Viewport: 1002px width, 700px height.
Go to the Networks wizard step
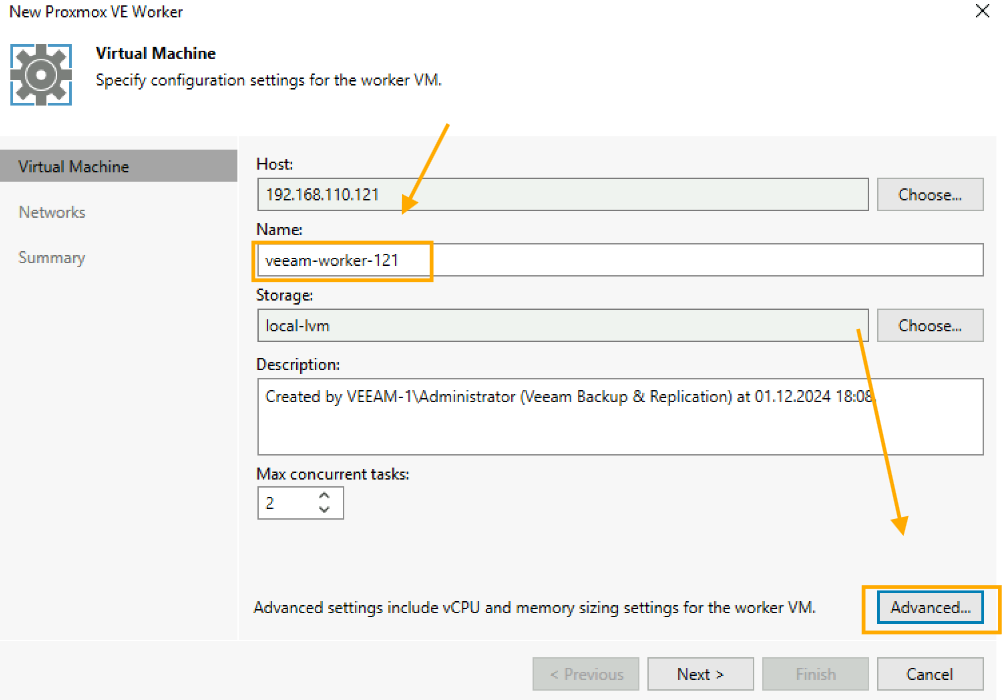pyautogui.click(x=52, y=212)
